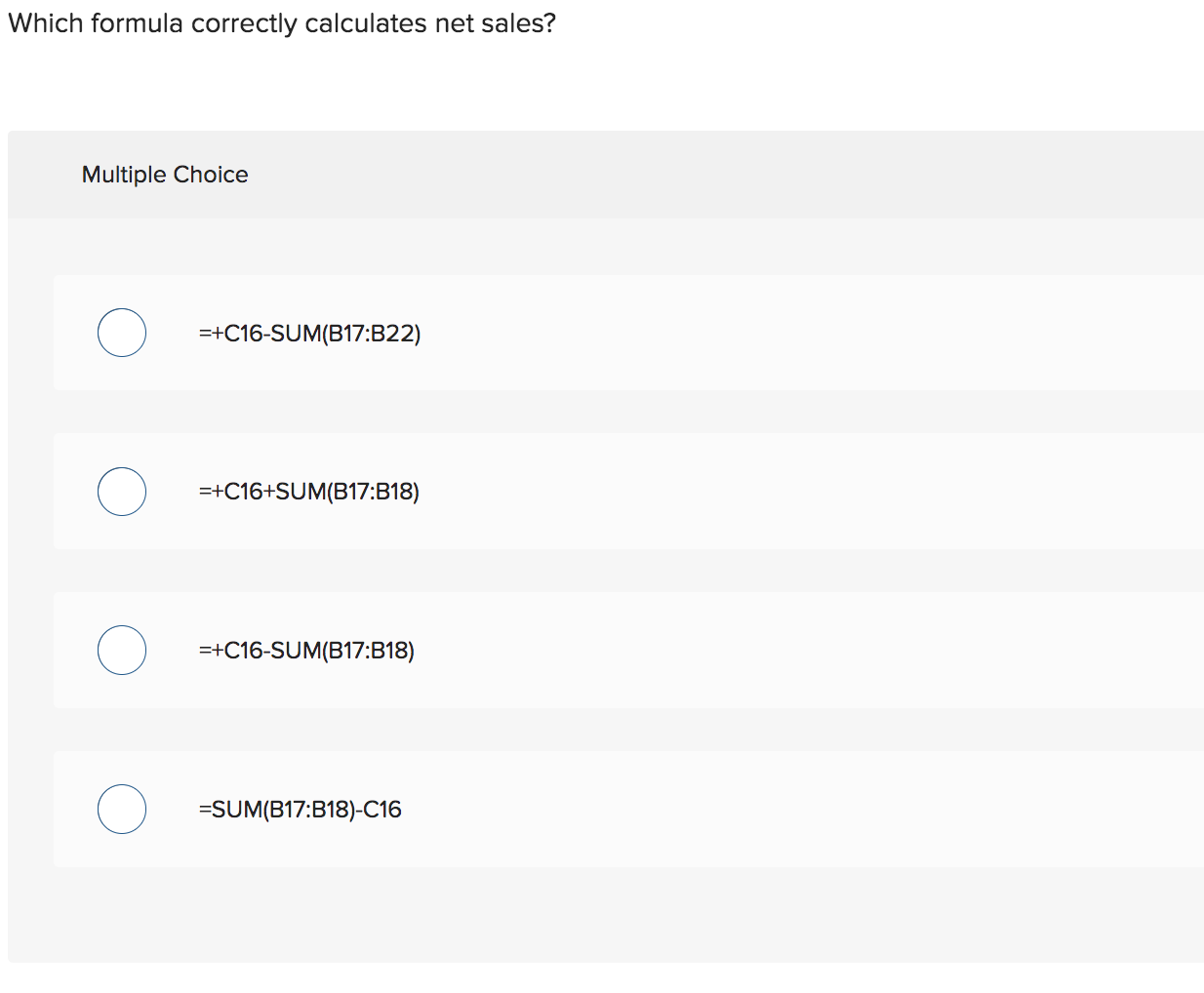1204x993 pixels.
Task: Select the radio button for =+C16-SUM(B17:B18)
Action: pos(121,649)
